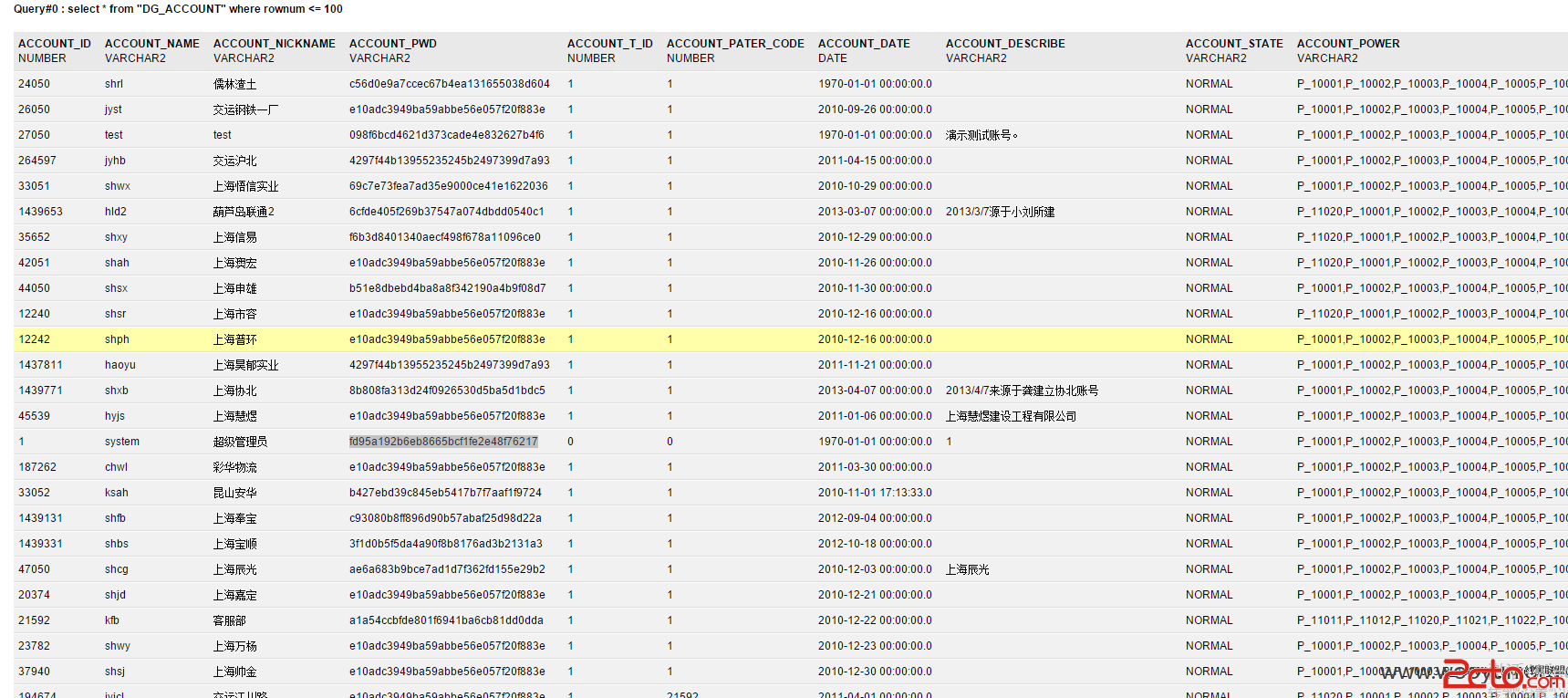
Task: Click account name 'shwy'
Action: click(118, 646)
